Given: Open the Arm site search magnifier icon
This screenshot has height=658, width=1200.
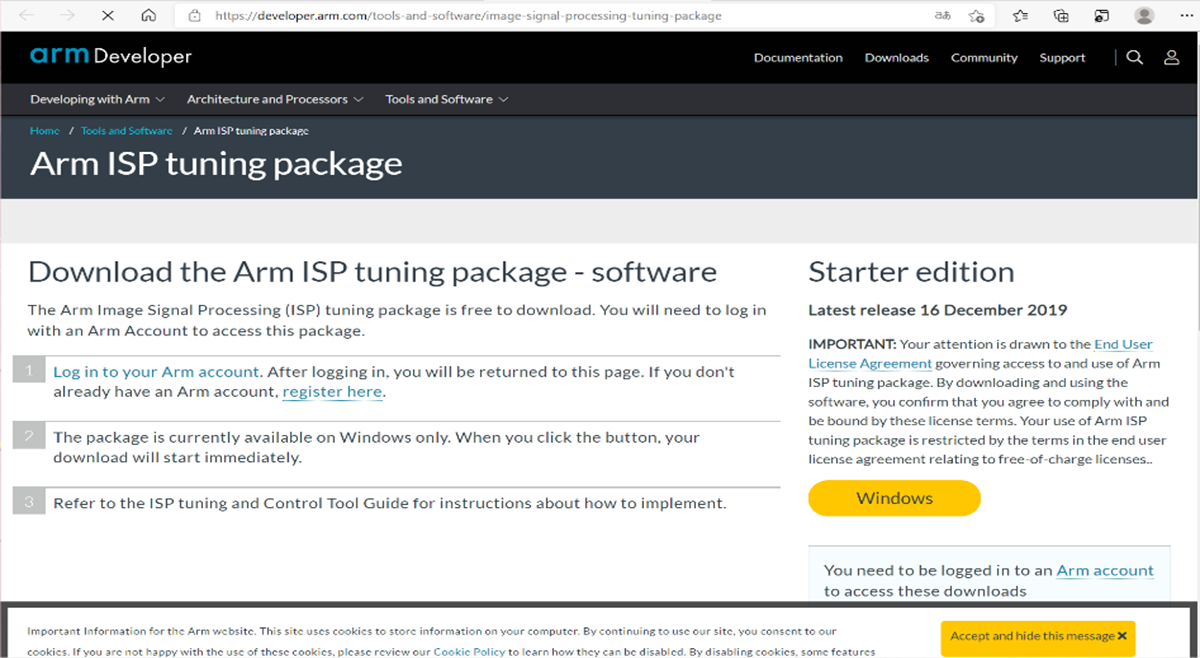Looking at the screenshot, I should [1134, 58].
